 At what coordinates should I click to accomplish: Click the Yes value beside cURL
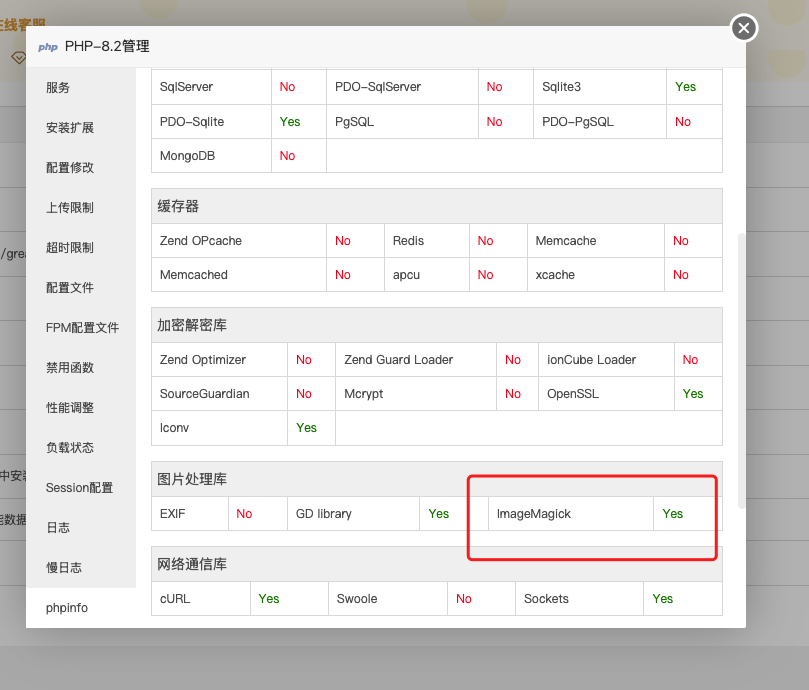coord(268,599)
